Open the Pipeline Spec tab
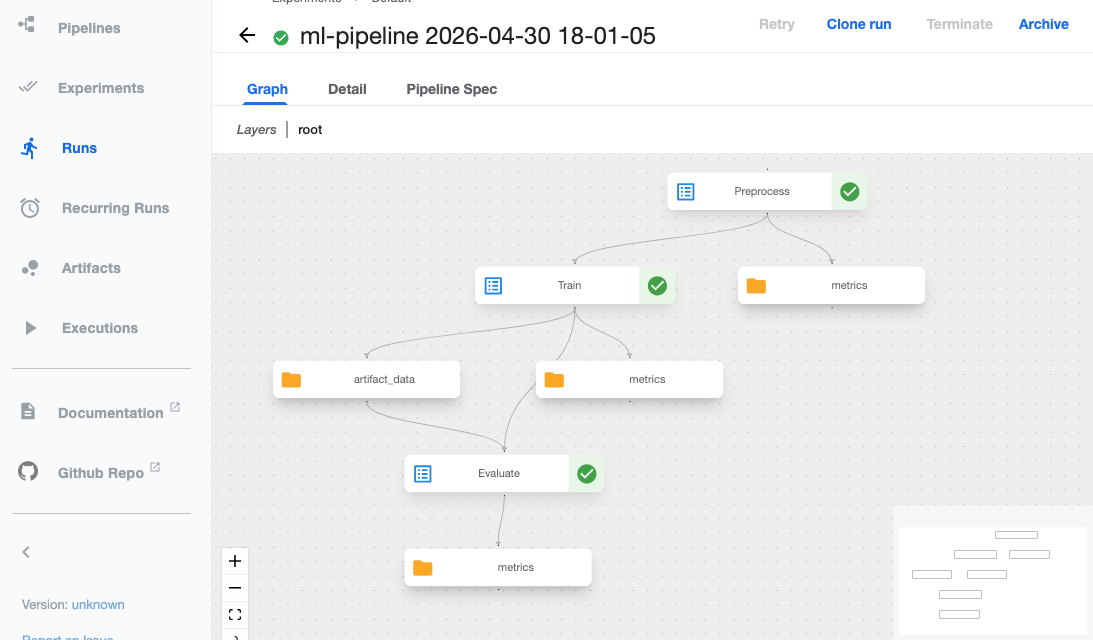Image resolution: width=1093 pixels, height=640 pixels. 452,89
